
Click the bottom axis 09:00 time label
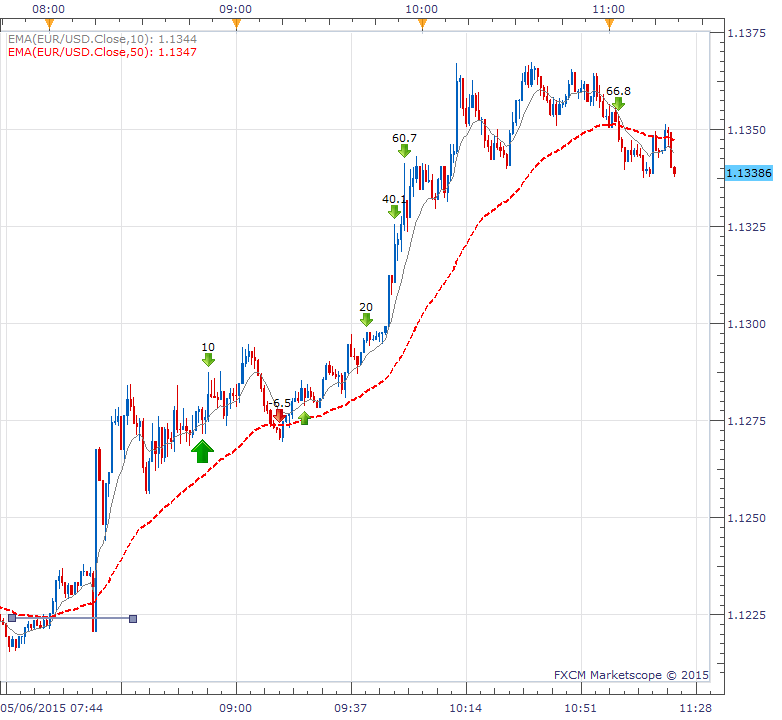click(235, 708)
